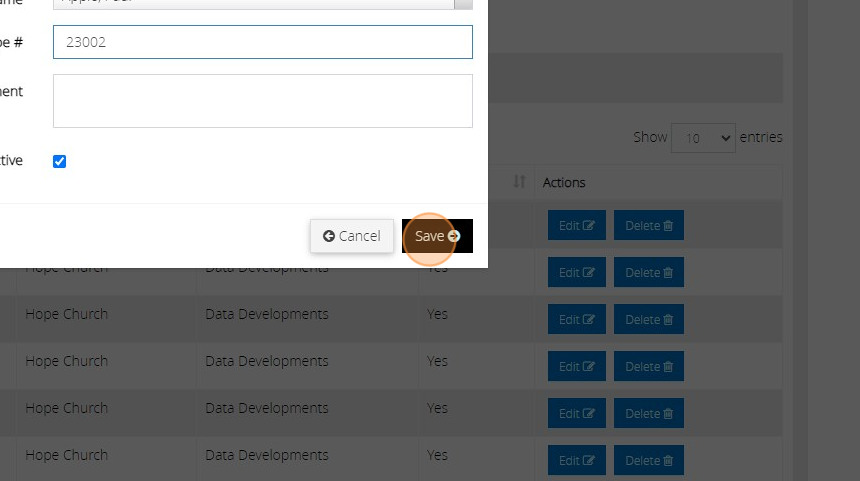This screenshot has height=481, width=860.
Task: Click the Actions column header
Action: pos(564,183)
